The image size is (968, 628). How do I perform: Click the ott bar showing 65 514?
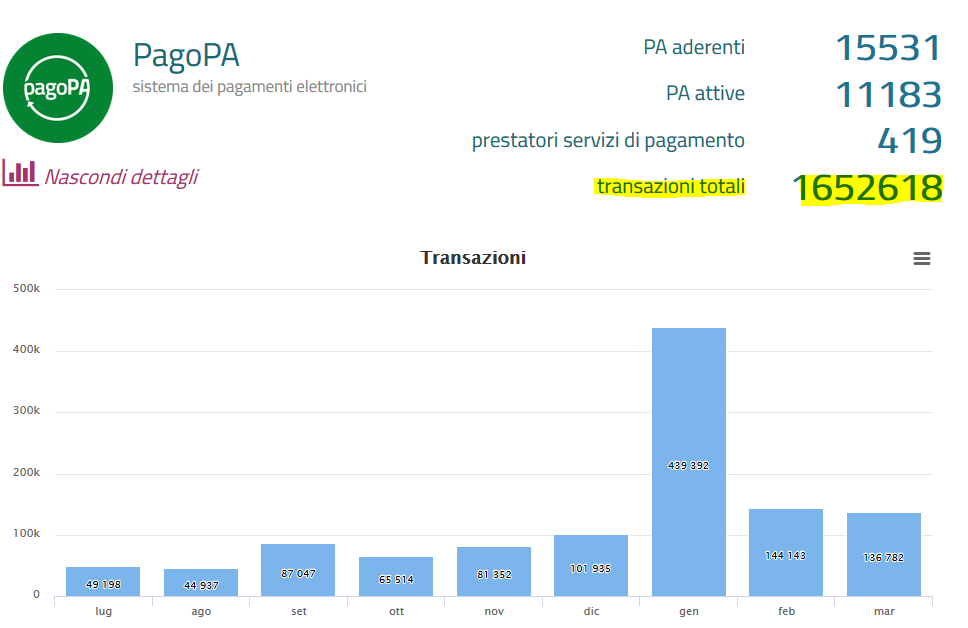pyautogui.click(x=396, y=577)
